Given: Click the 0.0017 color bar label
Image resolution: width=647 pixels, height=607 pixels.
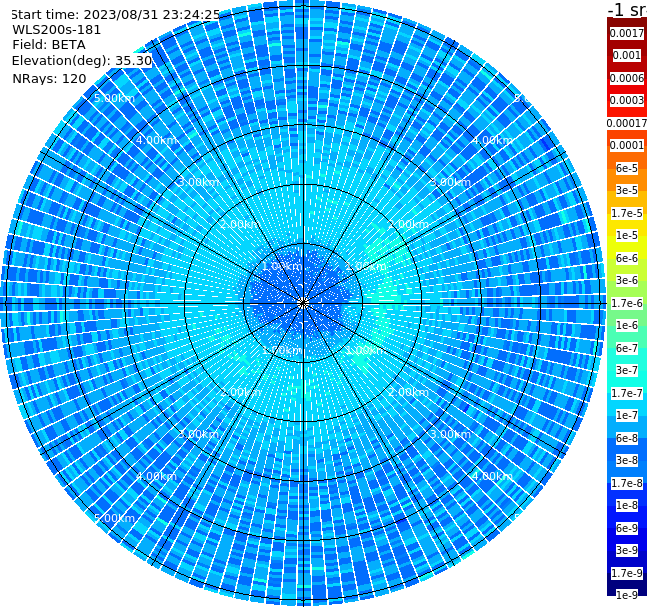Looking at the screenshot, I should (627, 33).
